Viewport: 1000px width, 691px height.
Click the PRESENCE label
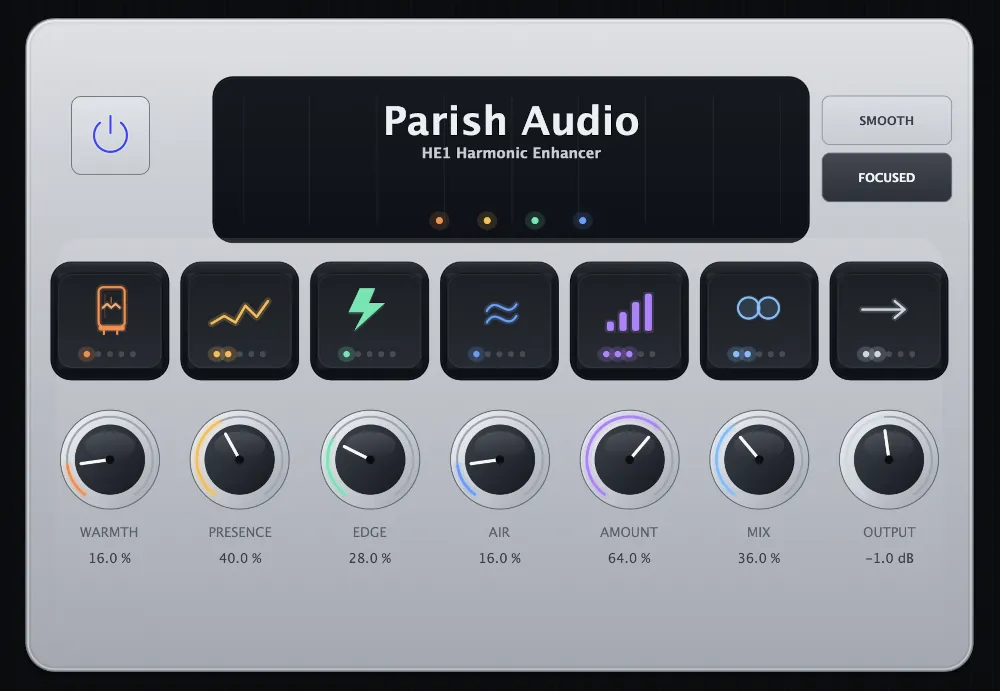click(240, 532)
